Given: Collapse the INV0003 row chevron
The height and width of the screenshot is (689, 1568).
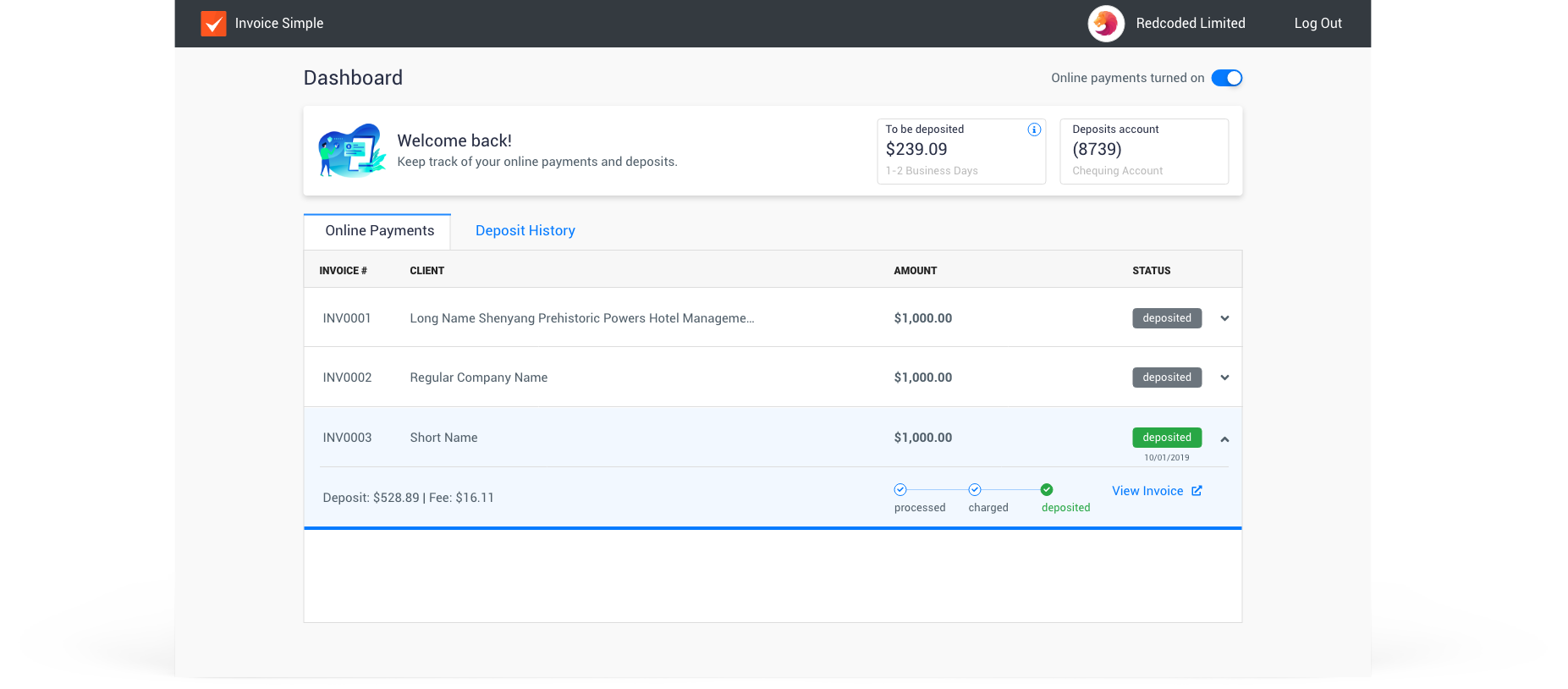Looking at the screenshot, I should click(x=1224, y=439).
